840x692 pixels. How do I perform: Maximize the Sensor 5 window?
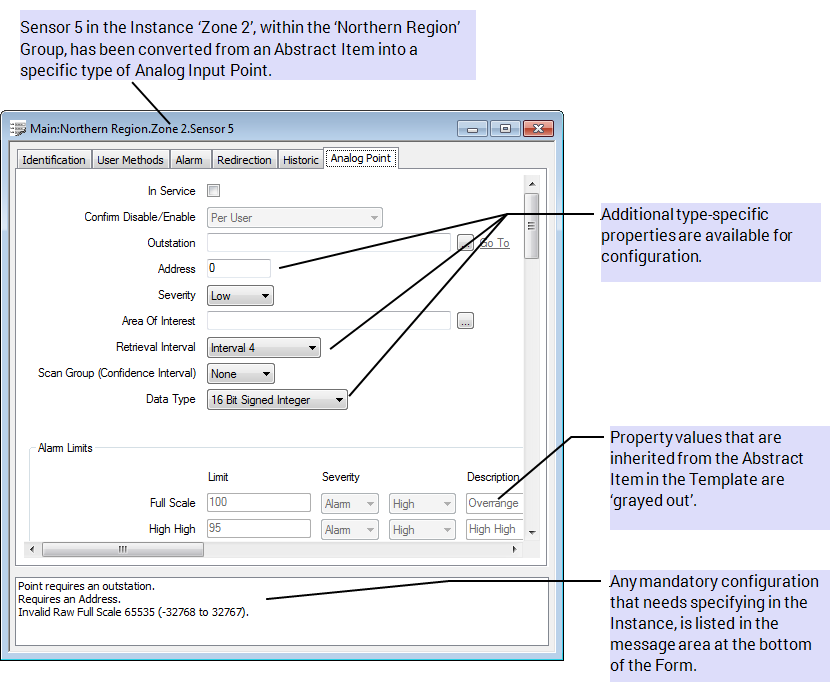[x=505, y=129]
